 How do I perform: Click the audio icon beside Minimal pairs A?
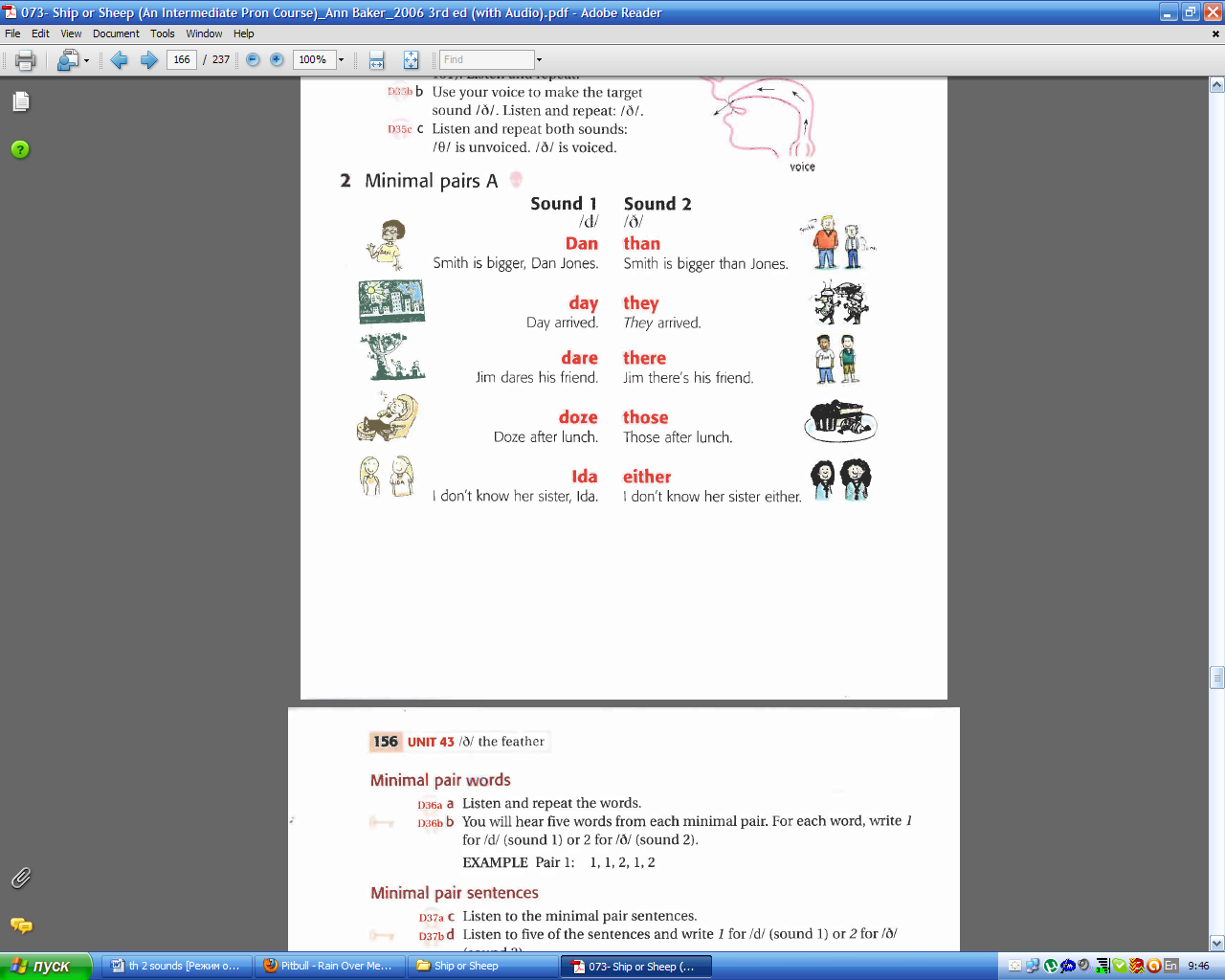516,179
